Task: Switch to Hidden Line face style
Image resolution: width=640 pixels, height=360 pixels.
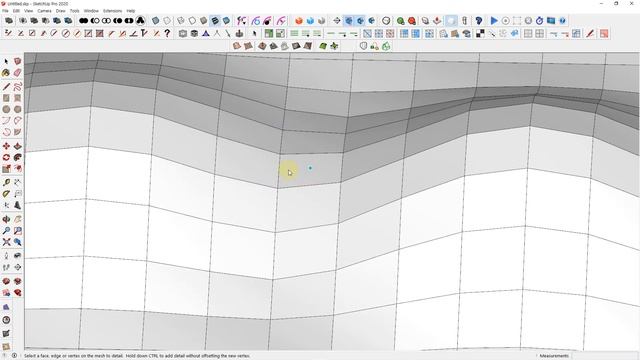Action: [x=192, y=20]
